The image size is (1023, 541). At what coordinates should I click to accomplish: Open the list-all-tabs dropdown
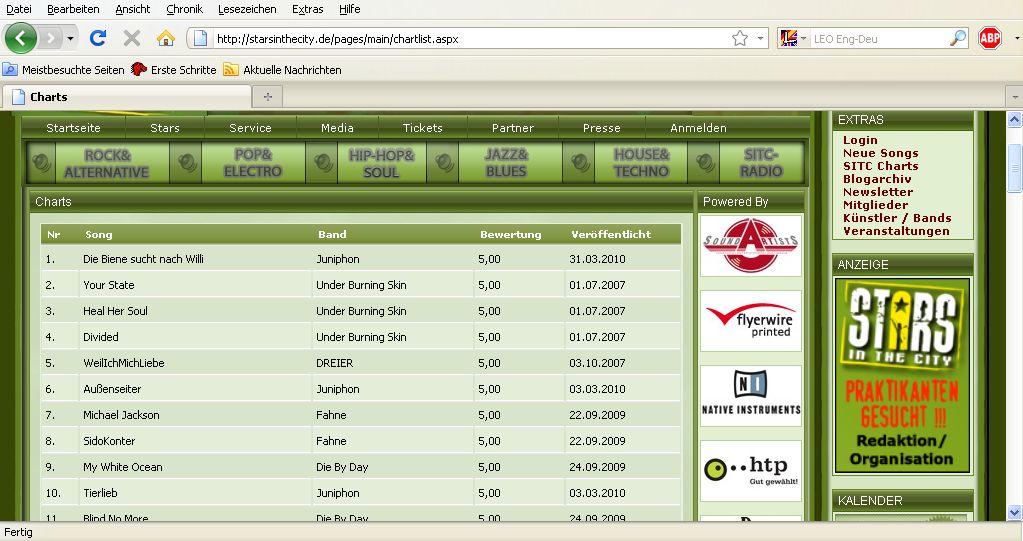[x=1015, y=97]
